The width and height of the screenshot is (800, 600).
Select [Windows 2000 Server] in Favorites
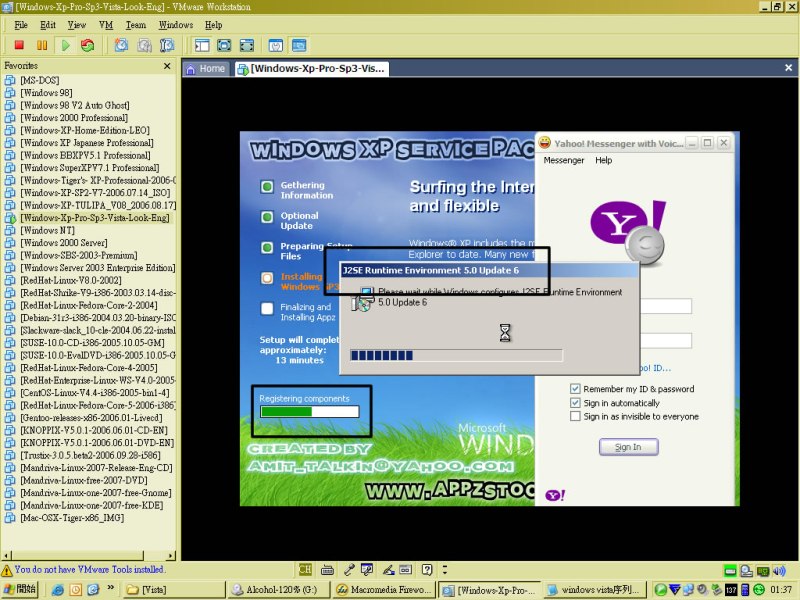pyautogui.click(x=64, y=243)
